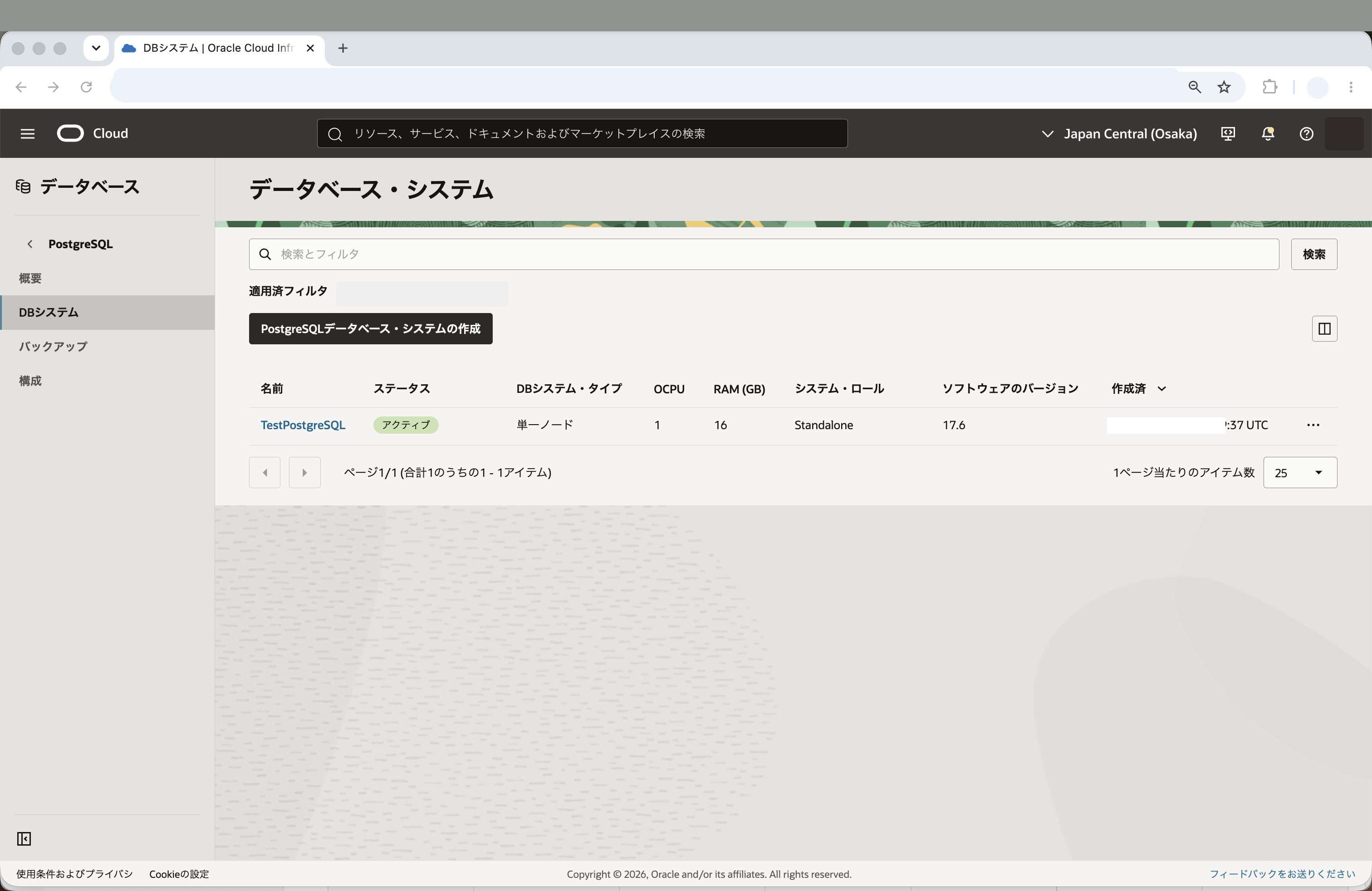Click the 17.6 version cell

[954, 426]
